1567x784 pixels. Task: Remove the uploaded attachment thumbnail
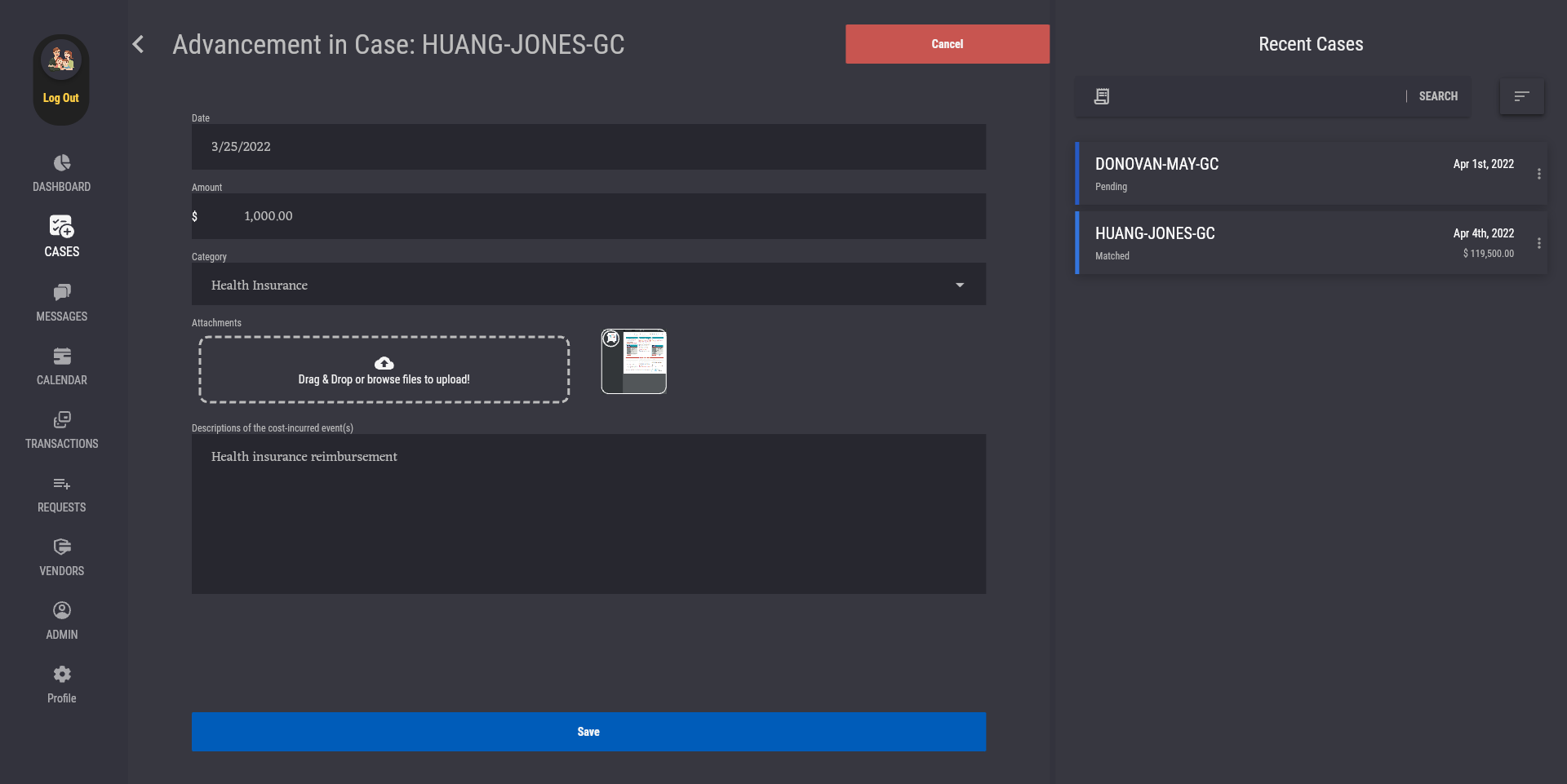pyautogui.click(x=611, y=339)
